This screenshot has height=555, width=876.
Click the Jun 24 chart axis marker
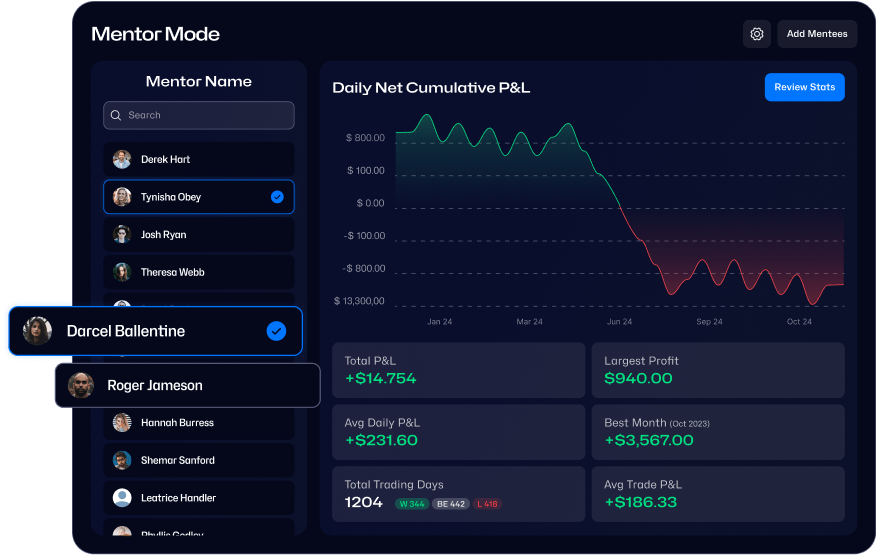click(x=619, y=322)
